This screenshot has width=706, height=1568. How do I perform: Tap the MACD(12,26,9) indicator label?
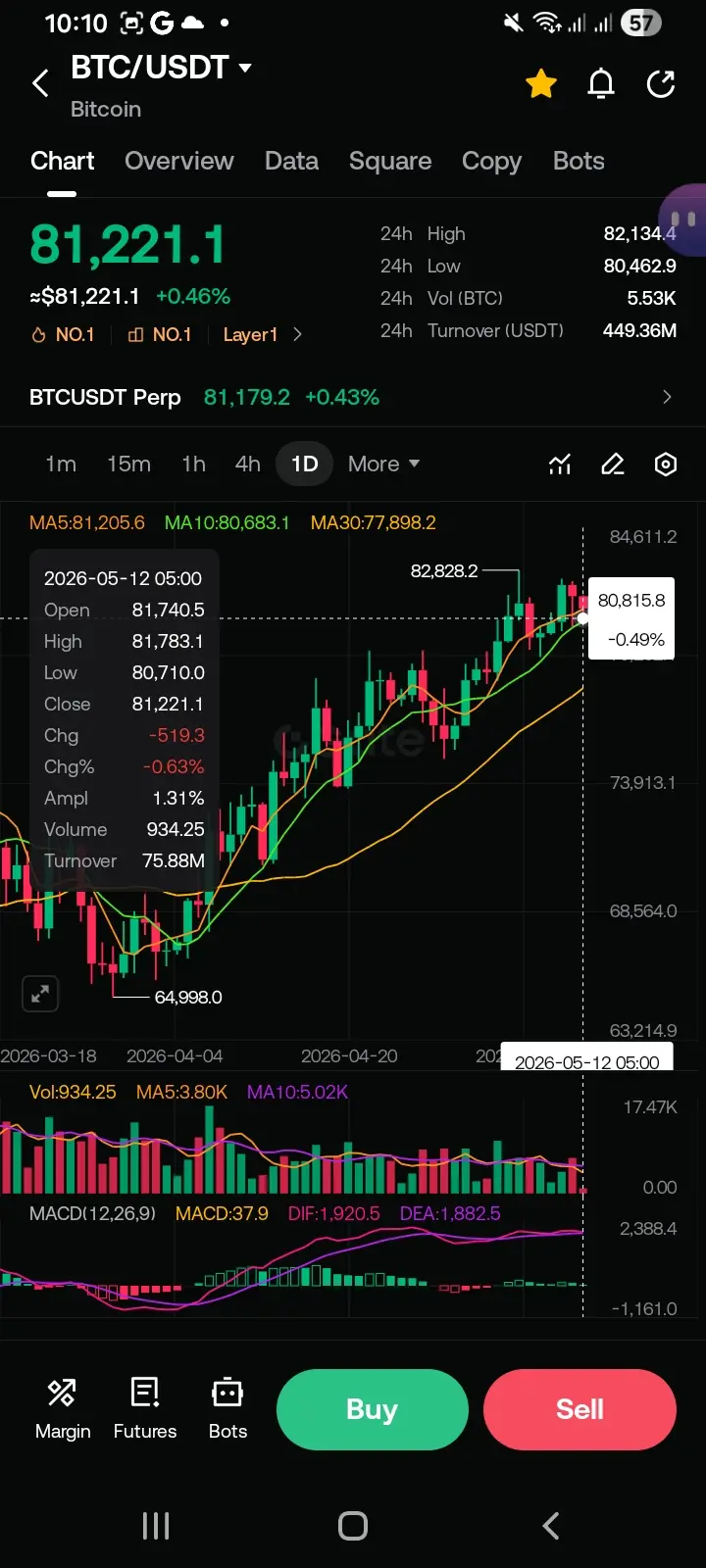click(92, 1213)
